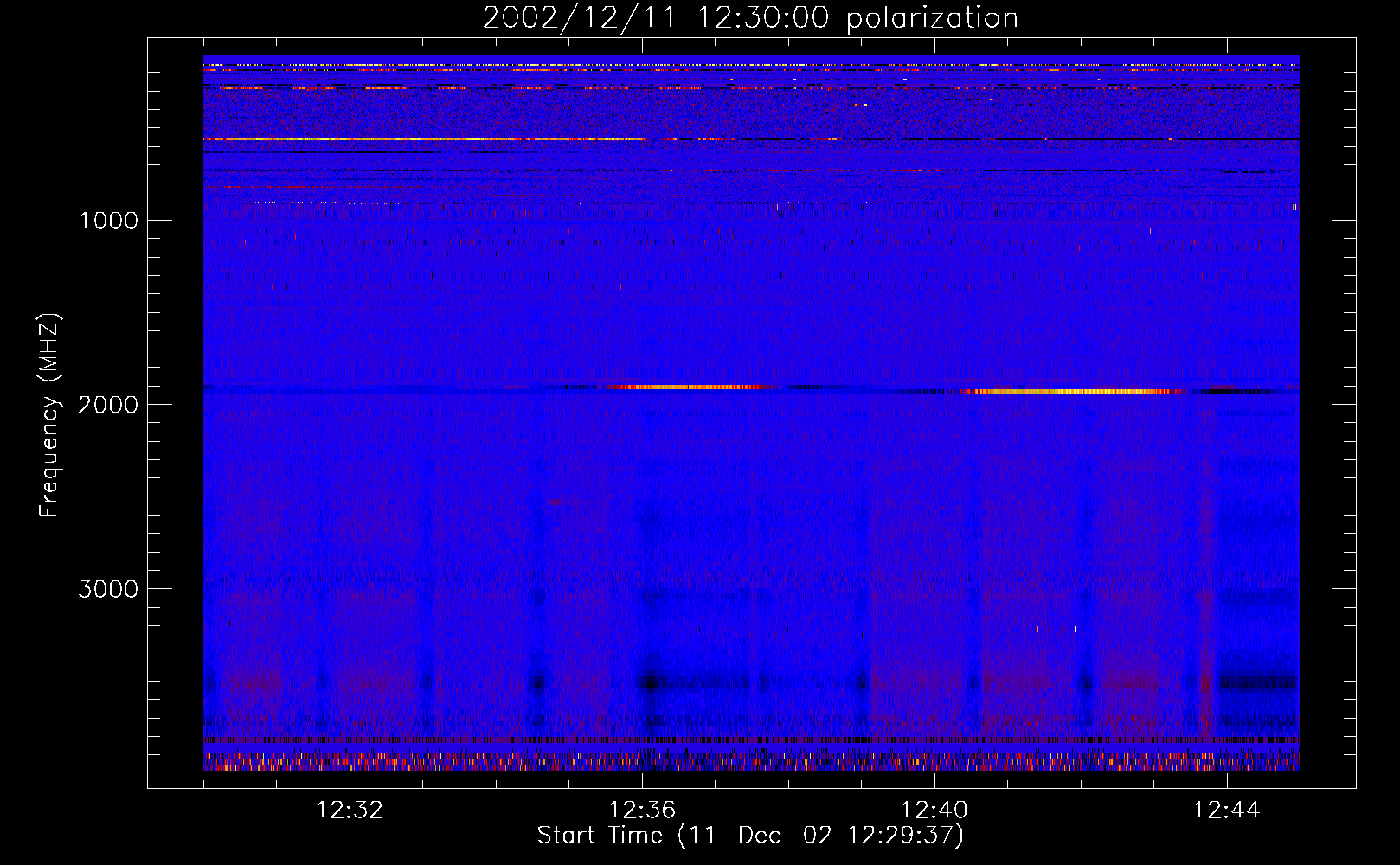Click the 'Frequency (MHZ)' axis label
The image size is (1400, 865).
coord(50,415)
